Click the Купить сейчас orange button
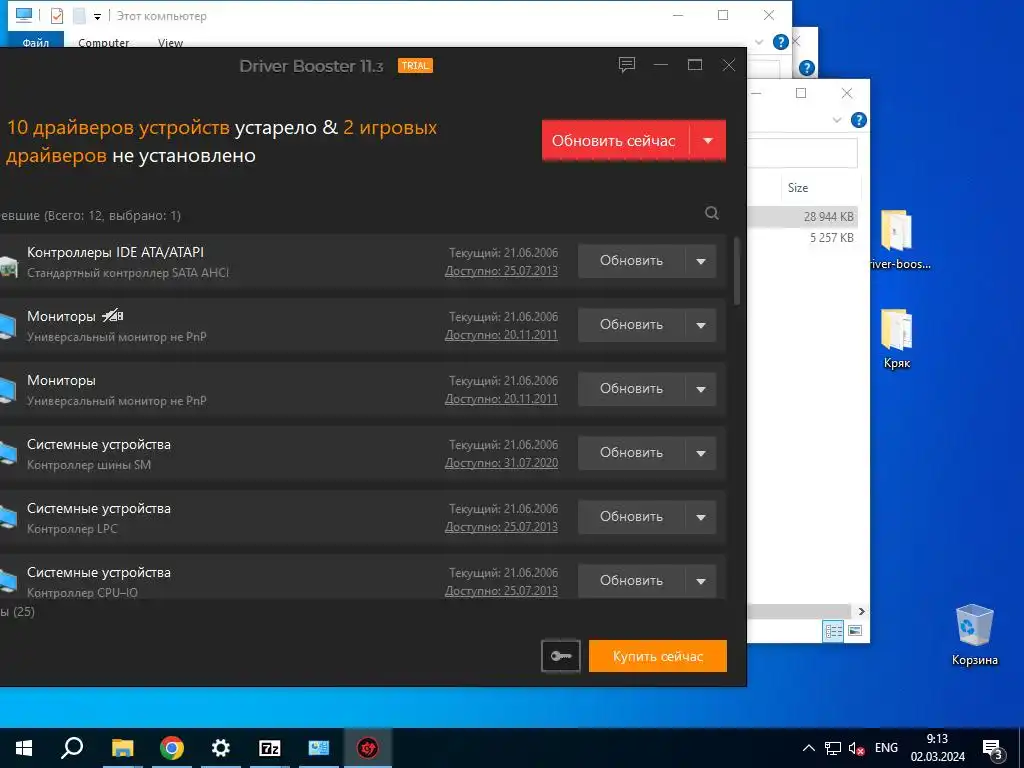 coord(658,656)
